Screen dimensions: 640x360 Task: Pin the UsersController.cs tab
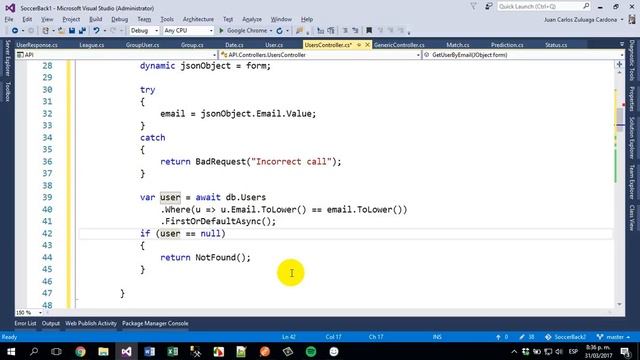359,45
